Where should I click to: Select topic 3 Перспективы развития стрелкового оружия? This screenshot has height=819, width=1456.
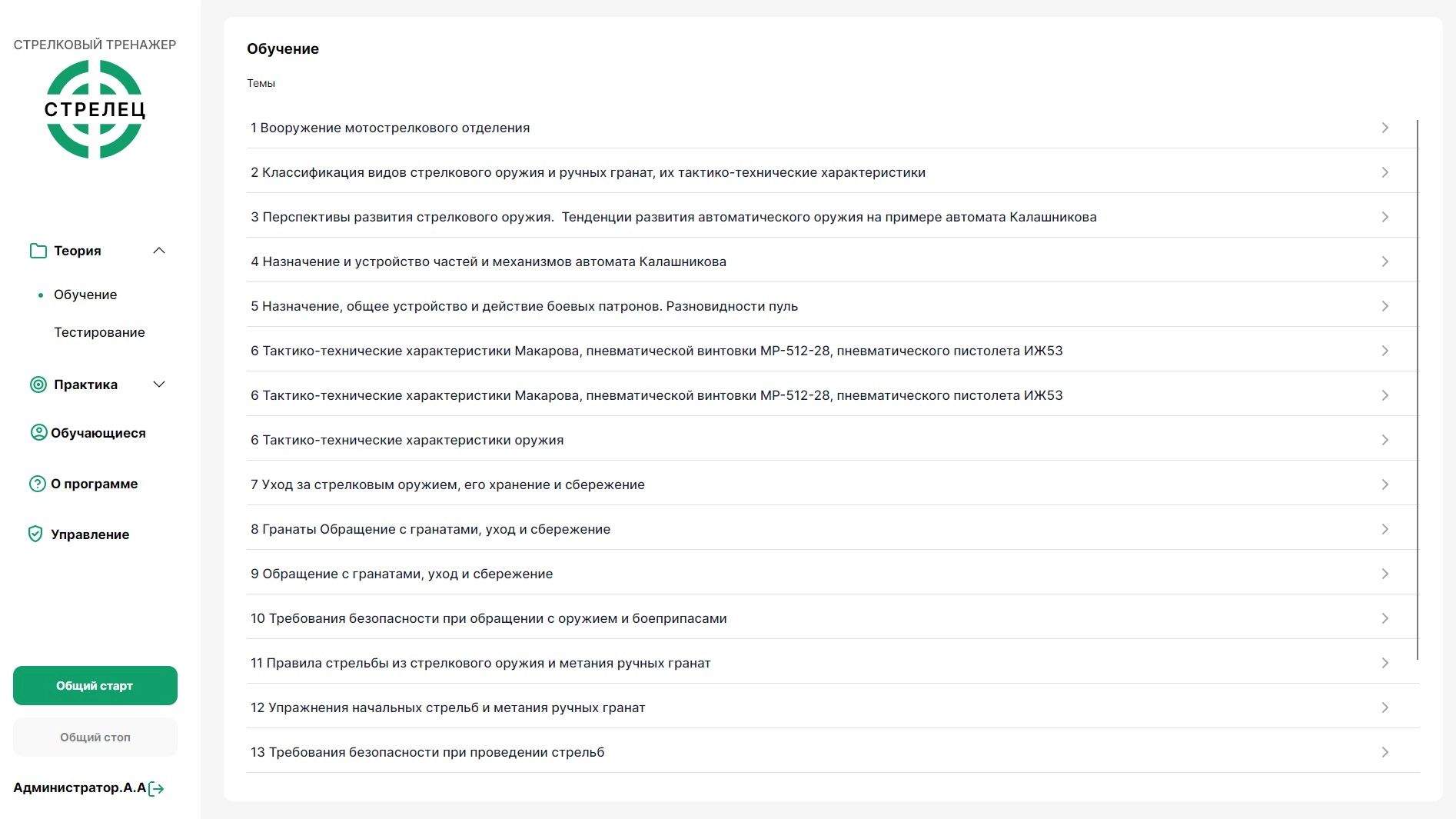click(x=832, y=217)
